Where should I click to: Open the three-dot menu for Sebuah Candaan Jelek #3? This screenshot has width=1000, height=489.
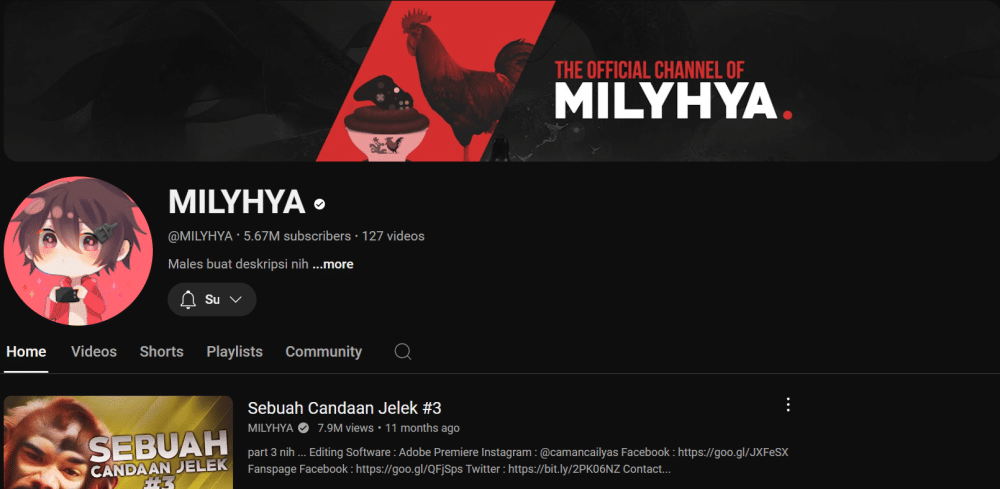coord(788,405)
